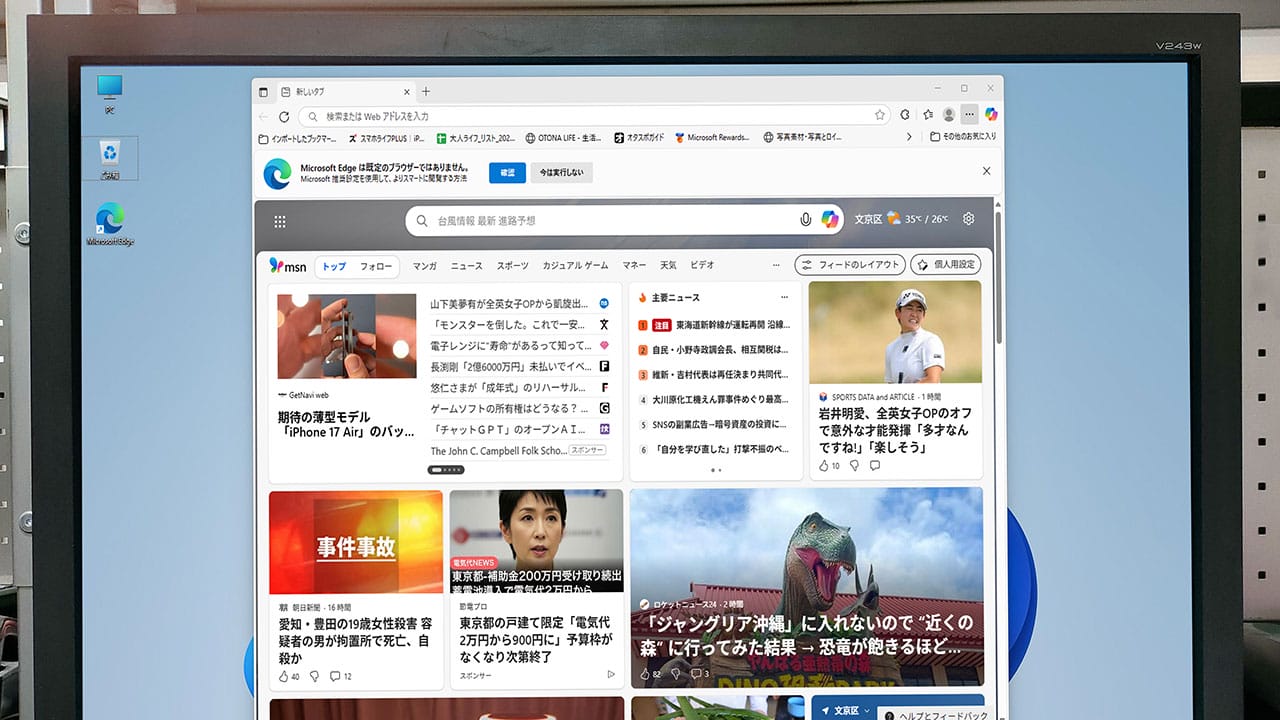The width and height of the screenshot is (1280, 720).
Task: Add a new tab with plus
Action: coord(425,91)
